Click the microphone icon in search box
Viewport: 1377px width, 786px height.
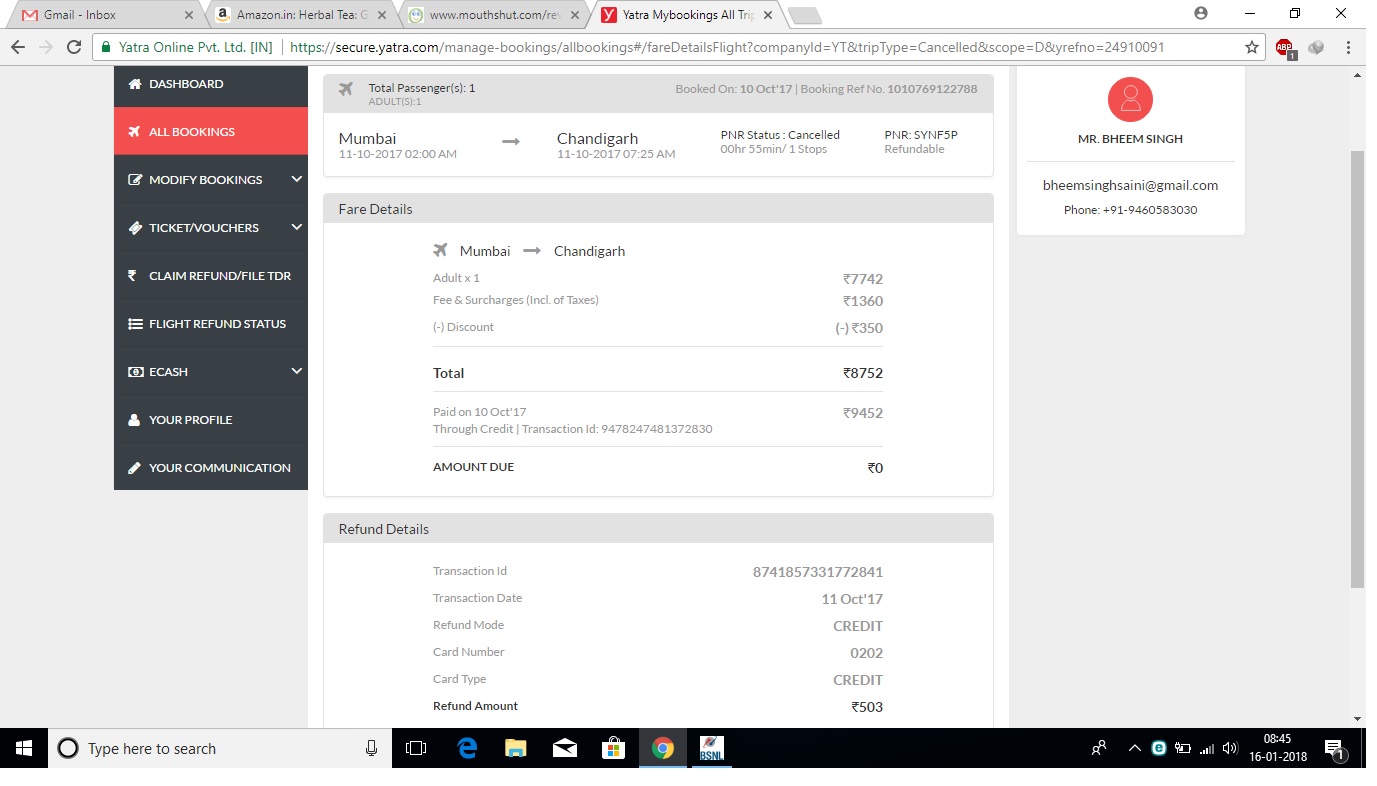coord(371,748)
